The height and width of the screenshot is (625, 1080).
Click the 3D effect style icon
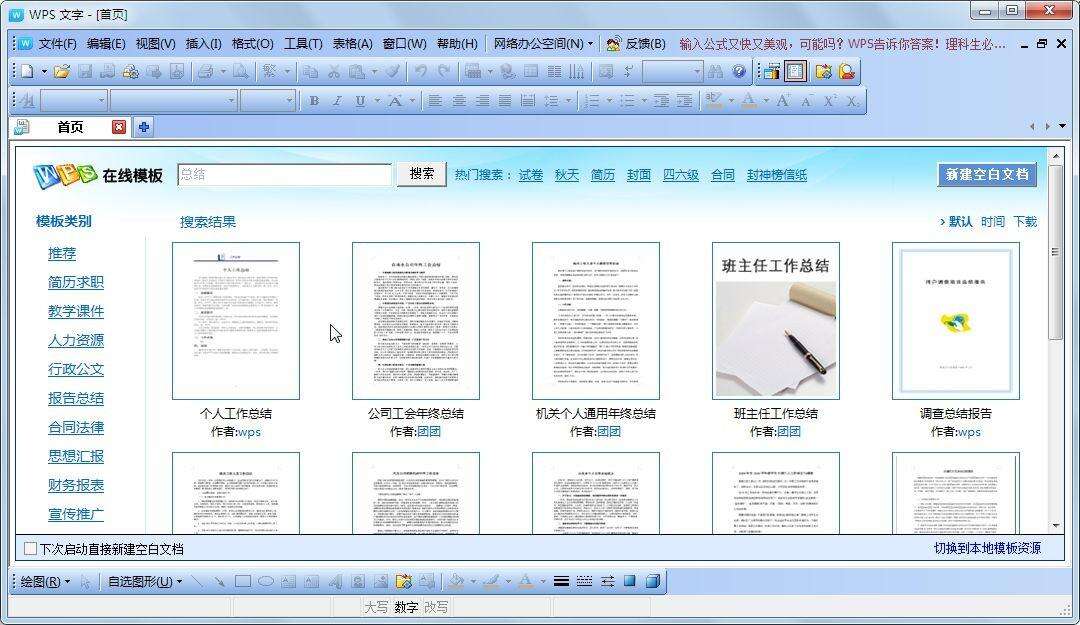click(x=652, y=581)
